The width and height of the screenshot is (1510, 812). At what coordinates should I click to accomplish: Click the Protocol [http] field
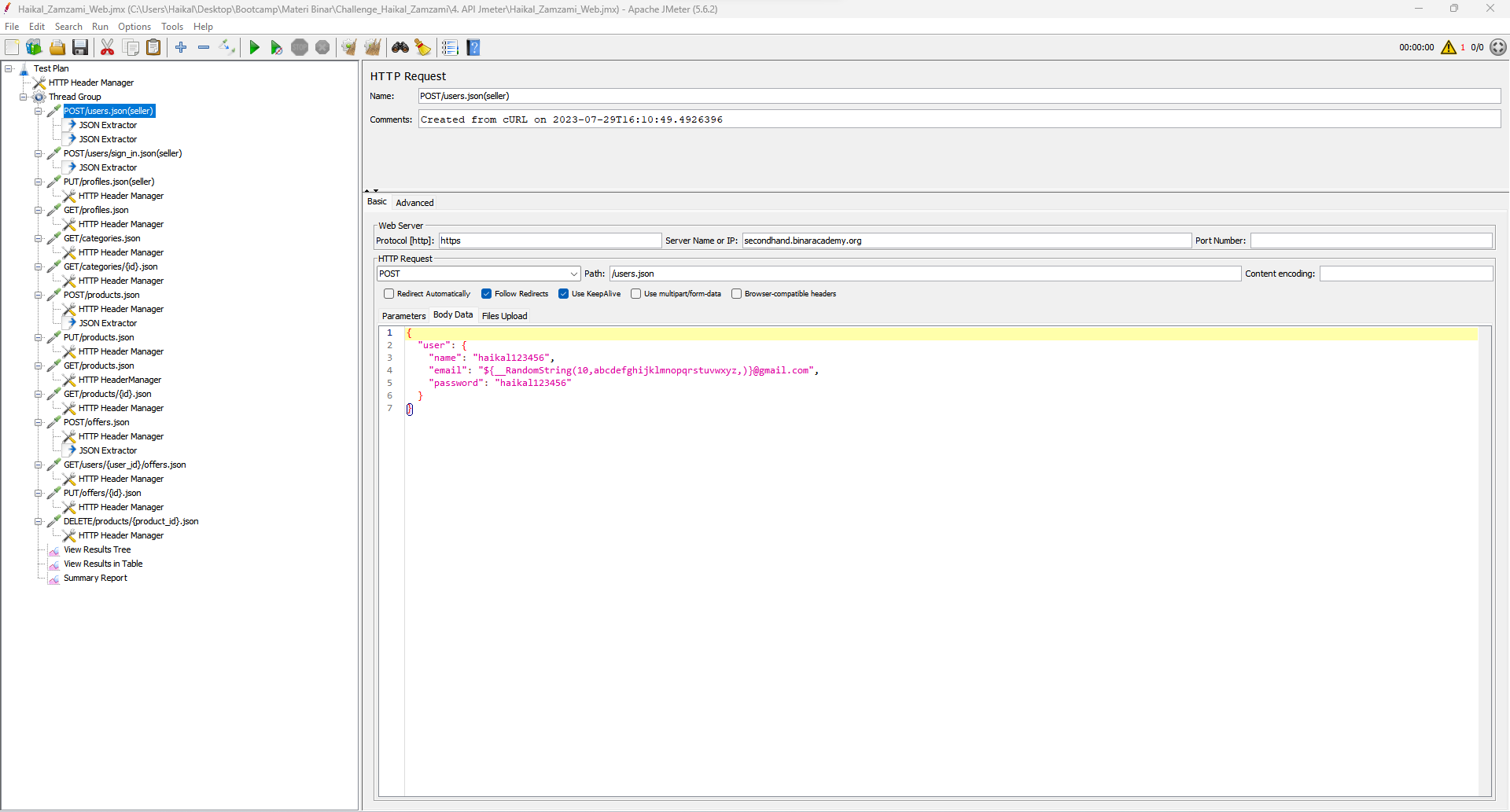(x=550, y=241)
